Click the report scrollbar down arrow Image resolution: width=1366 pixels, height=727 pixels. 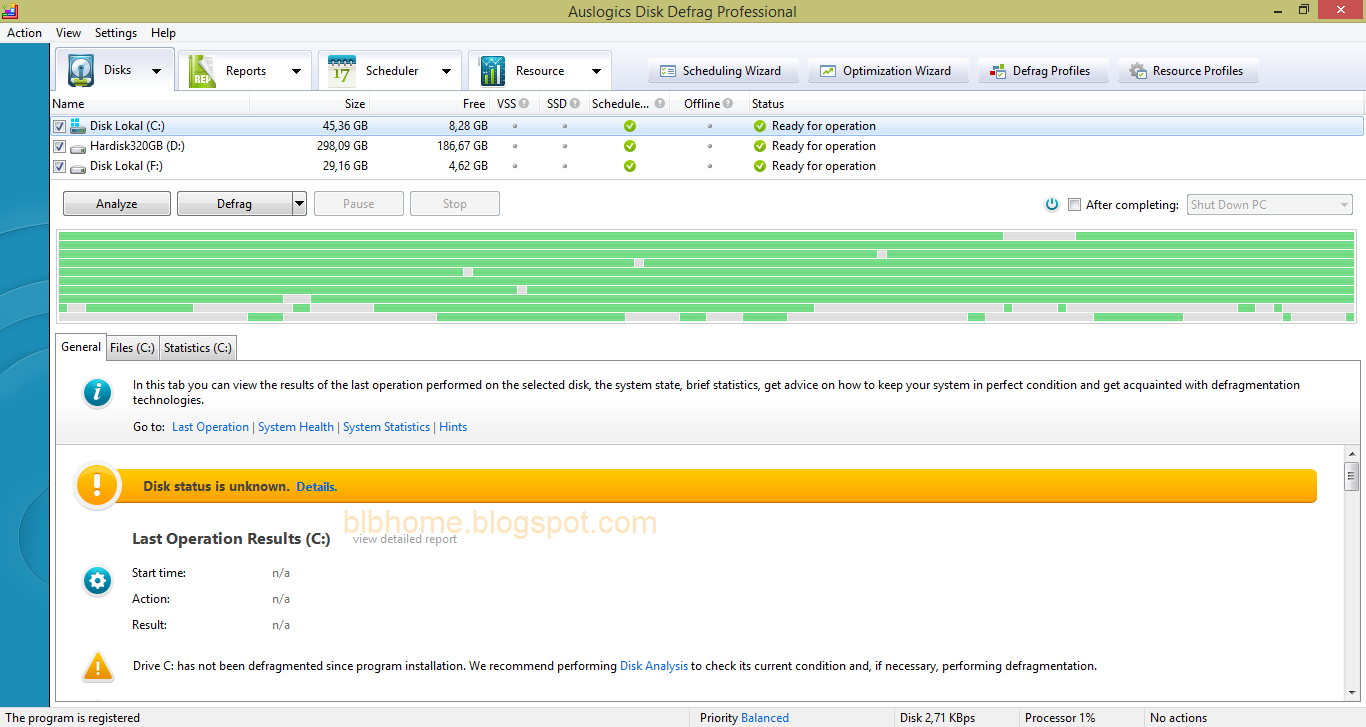coord(1352,693)
